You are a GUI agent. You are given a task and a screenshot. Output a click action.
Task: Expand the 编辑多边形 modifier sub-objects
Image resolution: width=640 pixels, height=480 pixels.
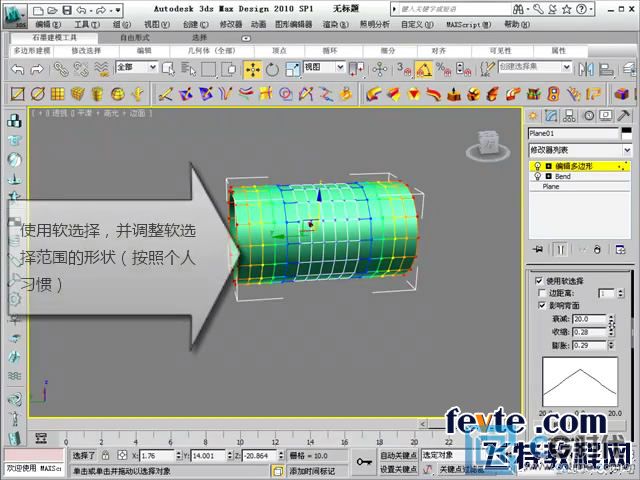pos(549,166)
